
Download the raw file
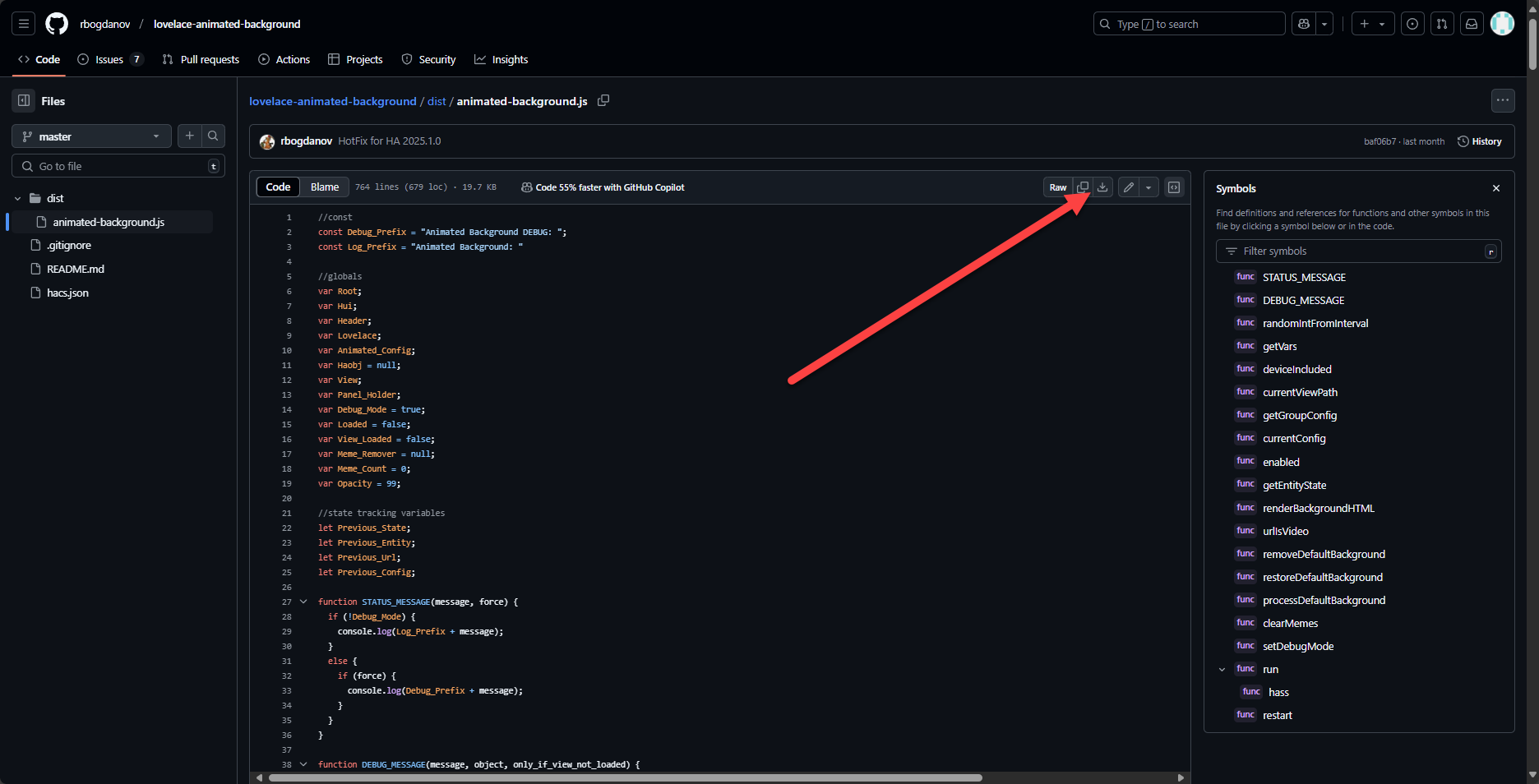pos(1102,187)
